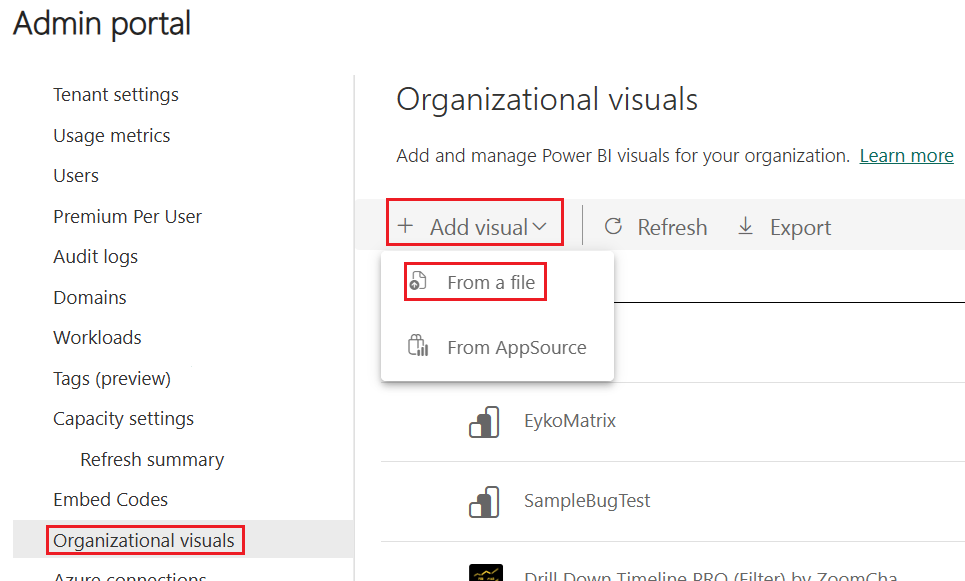
Task: Click the plus icon beside Add visual
Action: pyautogui.click(x=405, y=227)
